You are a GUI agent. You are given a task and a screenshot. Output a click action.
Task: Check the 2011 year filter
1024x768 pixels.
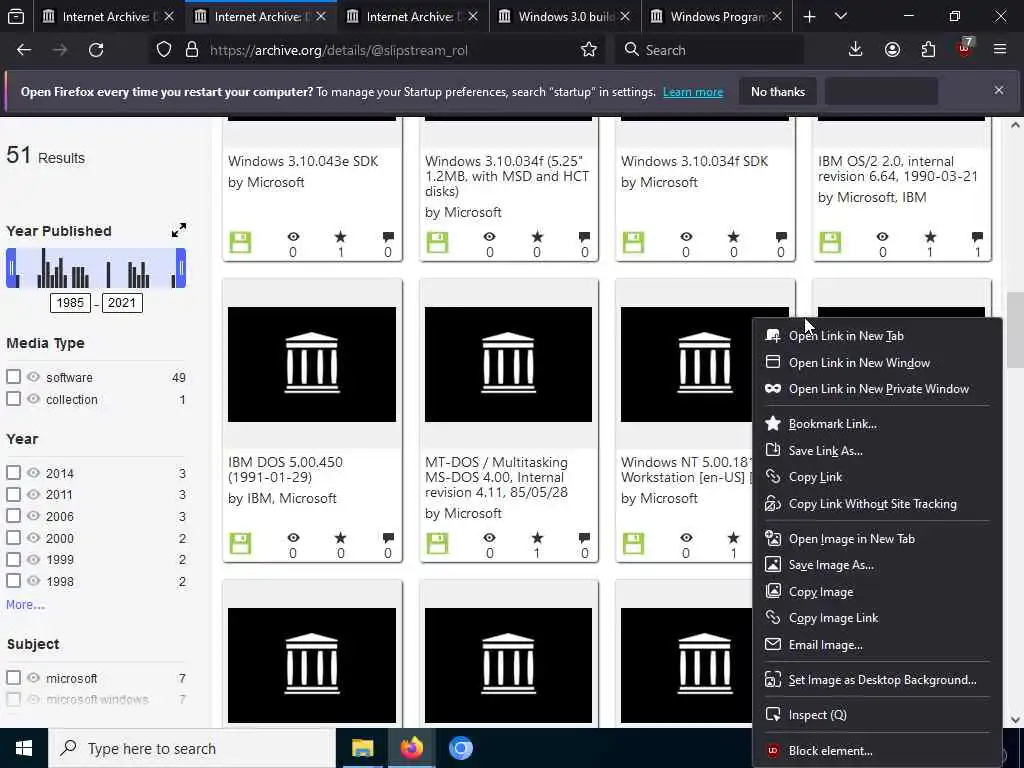[x=13, y=494]
